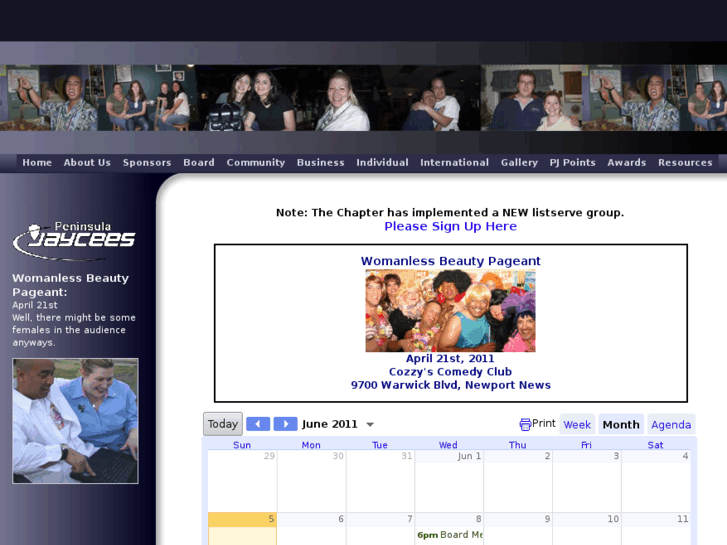This screenshot has width=727, height=545.
Task: Open the Home menu item
Action: pyautogui.click(x=37, y=162)
